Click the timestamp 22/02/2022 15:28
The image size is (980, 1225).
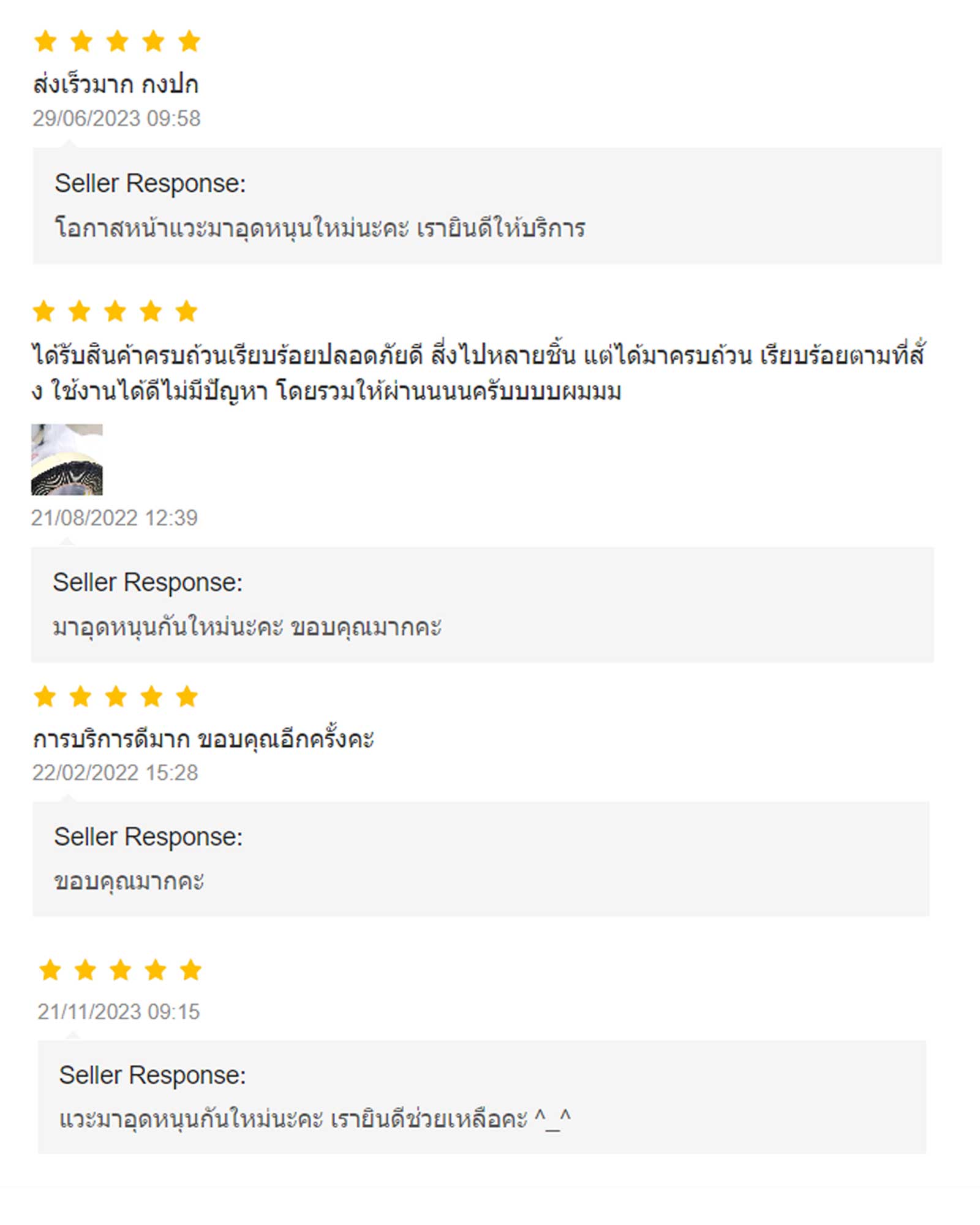click(115, 773)
